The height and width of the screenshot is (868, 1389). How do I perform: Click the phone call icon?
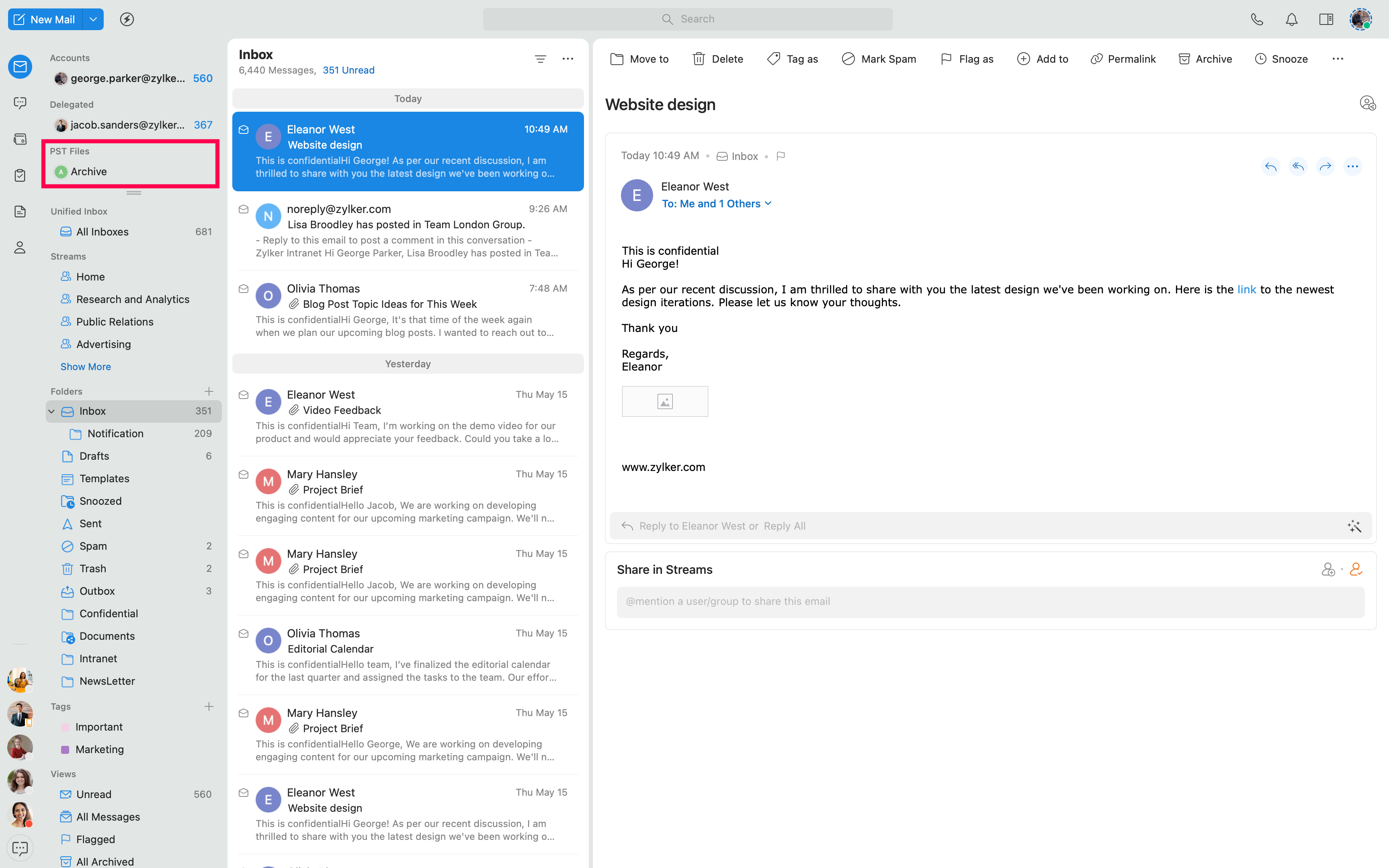1257,20
